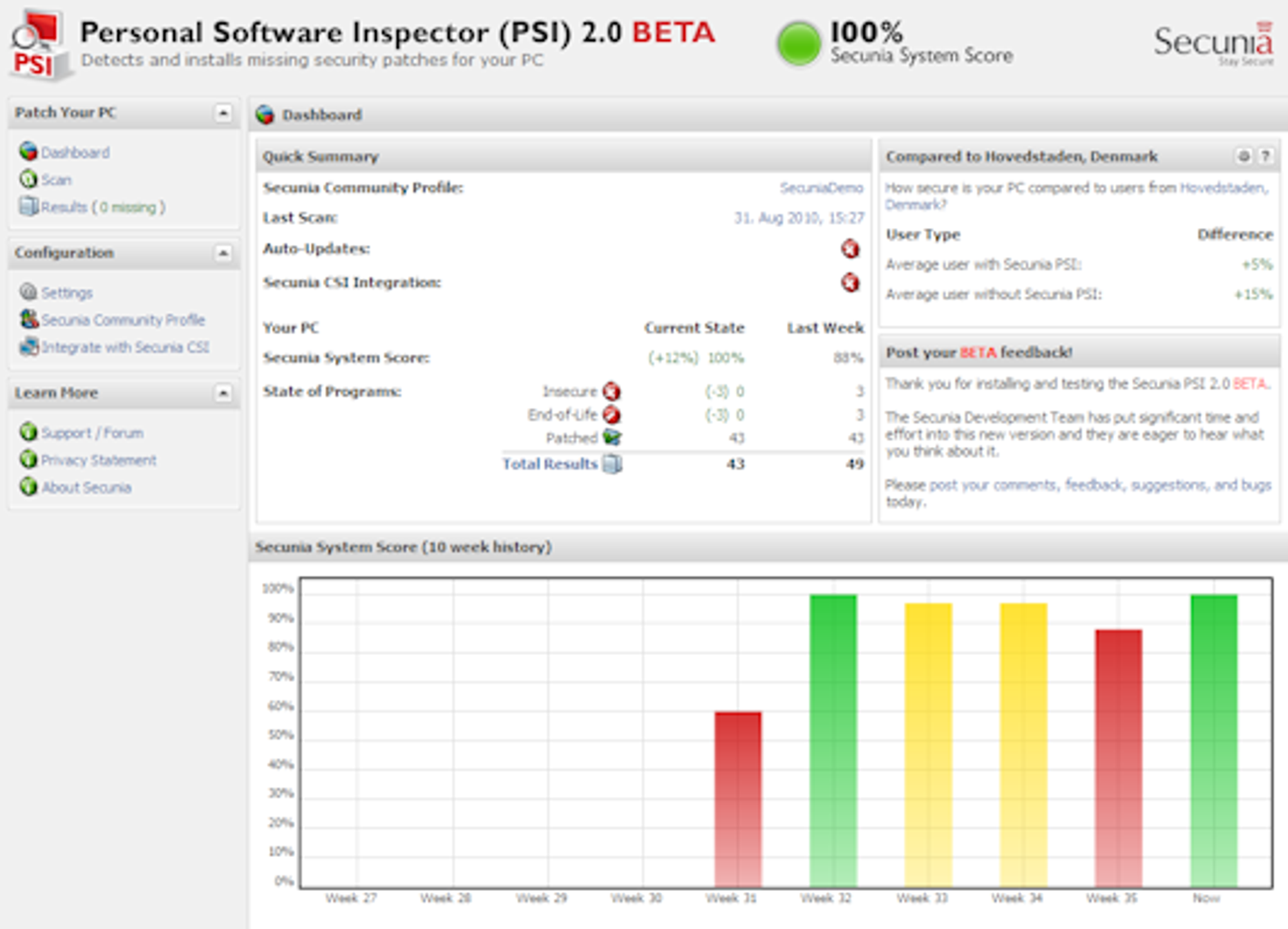Click the red Auto-Updates disabled icon

[x=850, y=249]
